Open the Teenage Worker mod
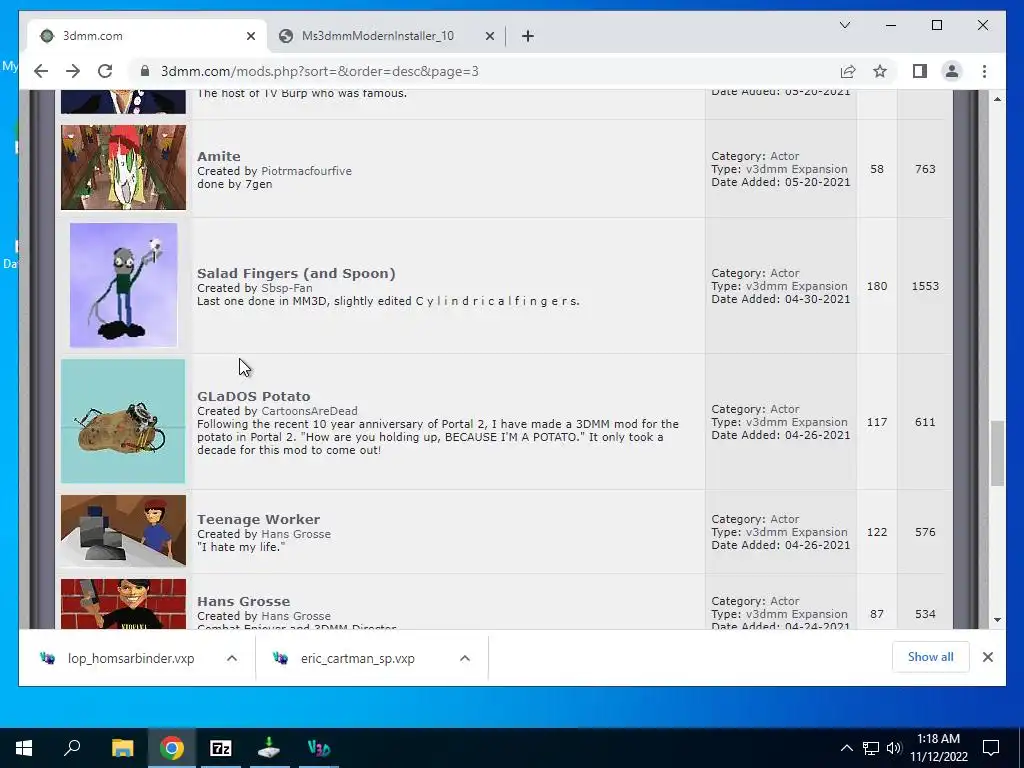The image size is (1024, 768). coord(259,519)
